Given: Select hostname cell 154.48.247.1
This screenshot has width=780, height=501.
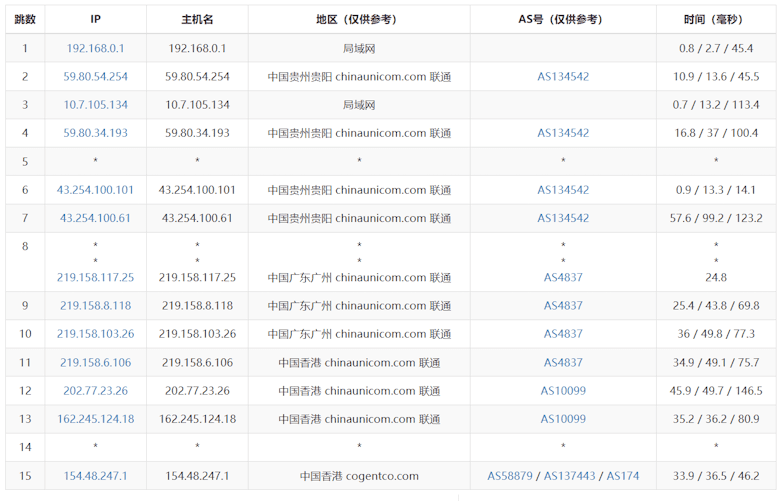Looking at the screenshot, I should (x=197, y=476).
